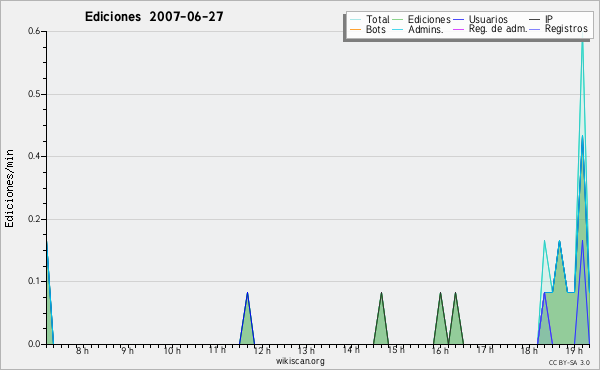
Task: Click the 0.6 y-axis value
Action: click(x=34, y=31)
